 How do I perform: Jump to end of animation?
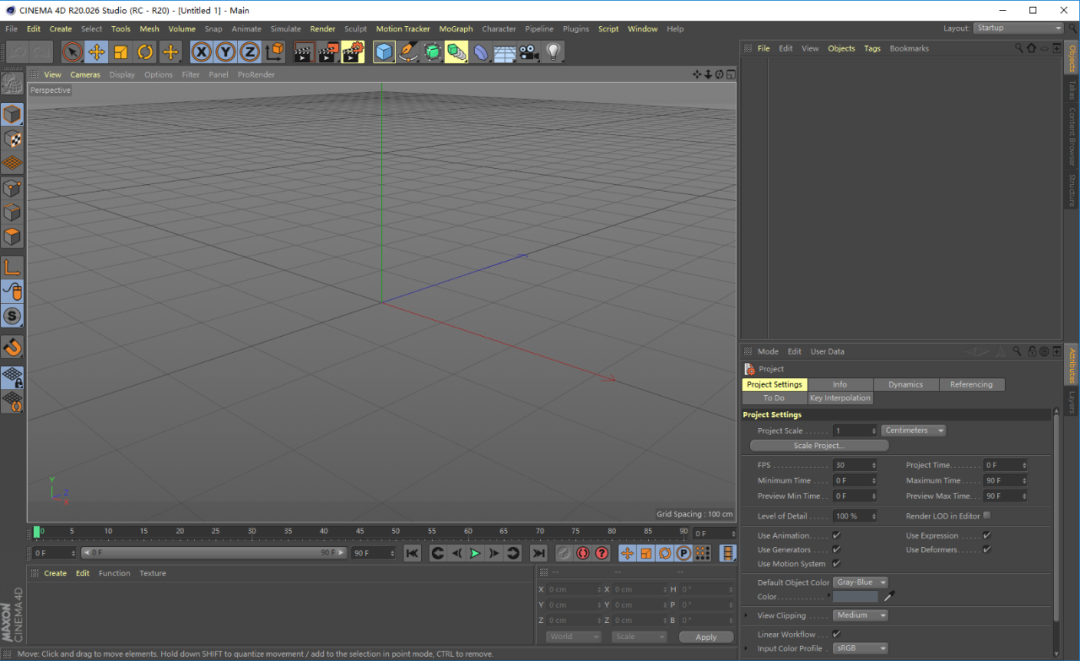(539, 553)
